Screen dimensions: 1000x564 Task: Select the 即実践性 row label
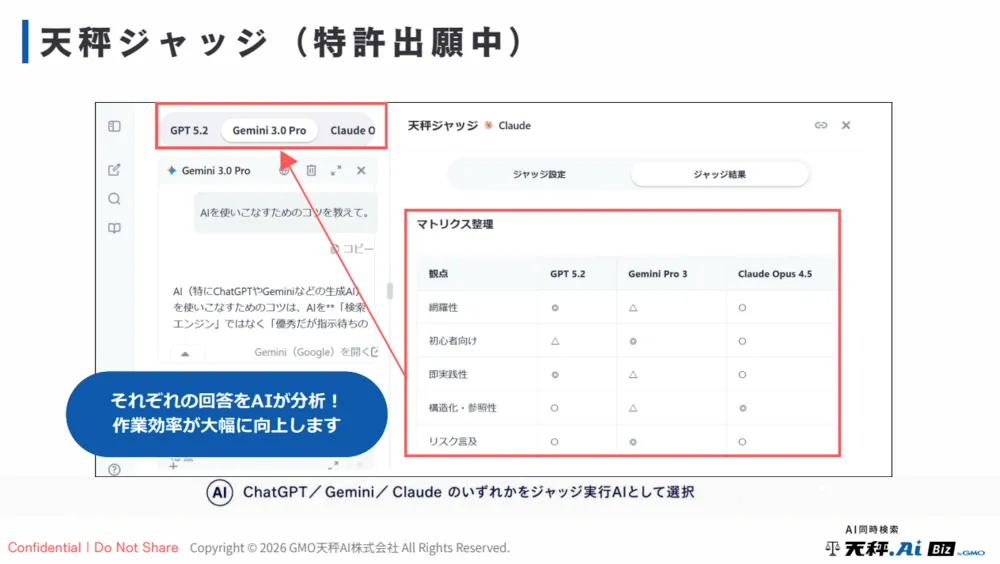(448, 375)
